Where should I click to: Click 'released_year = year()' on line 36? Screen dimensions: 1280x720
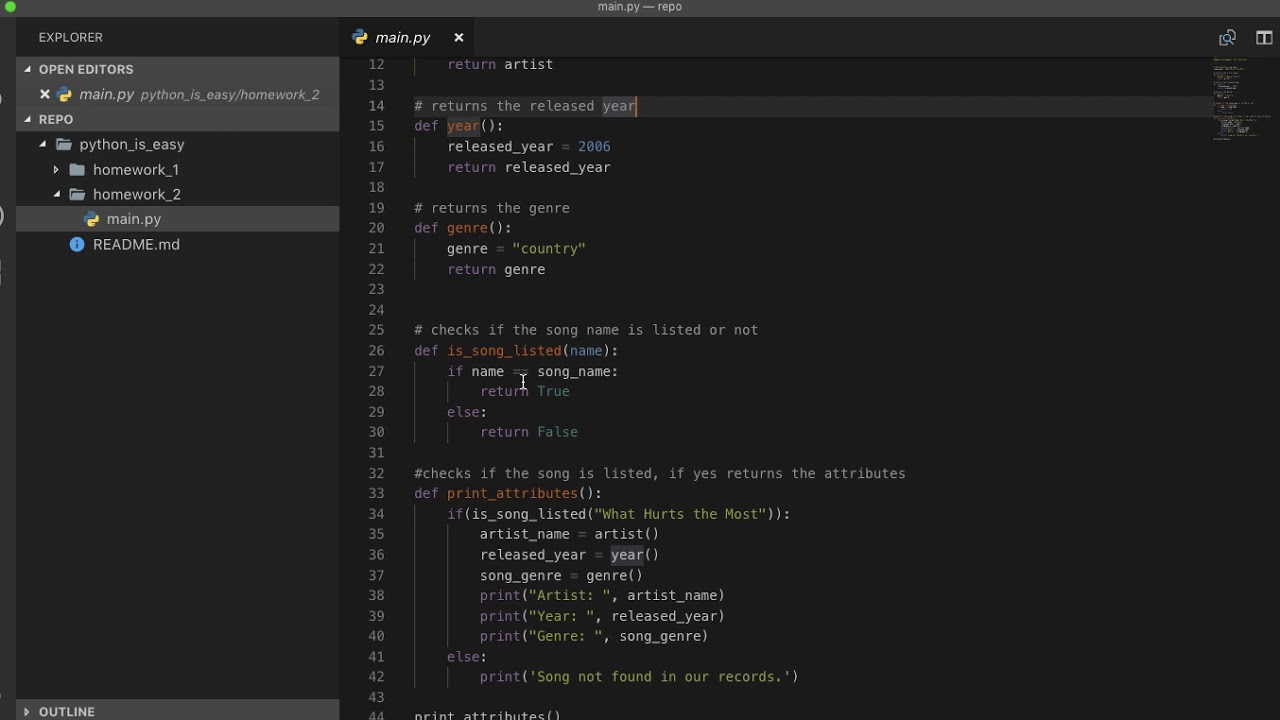pyautogui.click(x=569, y=555)
